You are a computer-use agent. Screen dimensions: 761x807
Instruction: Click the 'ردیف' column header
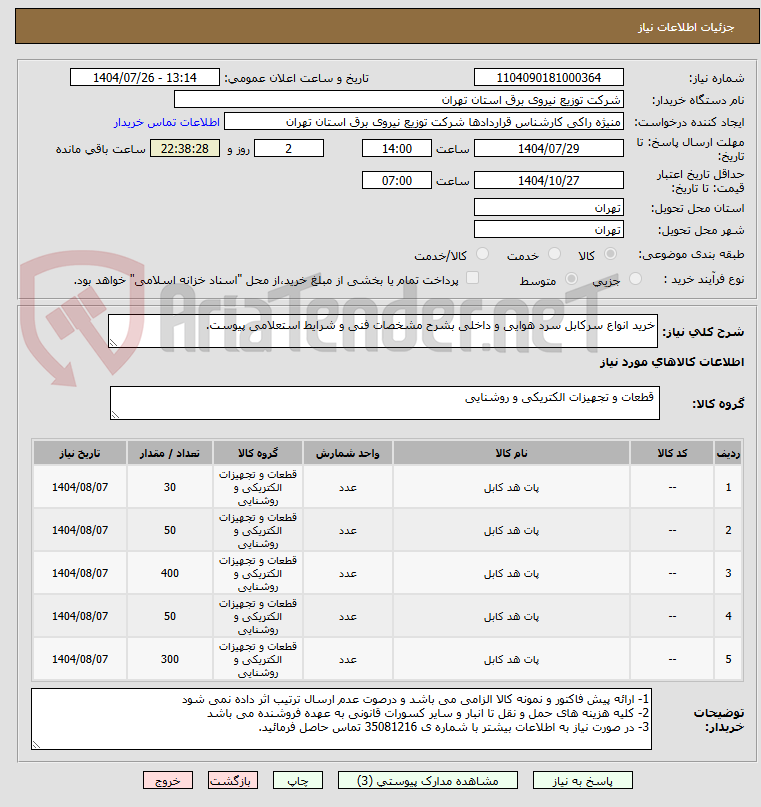pyautogui.click(x=728, y=453)
